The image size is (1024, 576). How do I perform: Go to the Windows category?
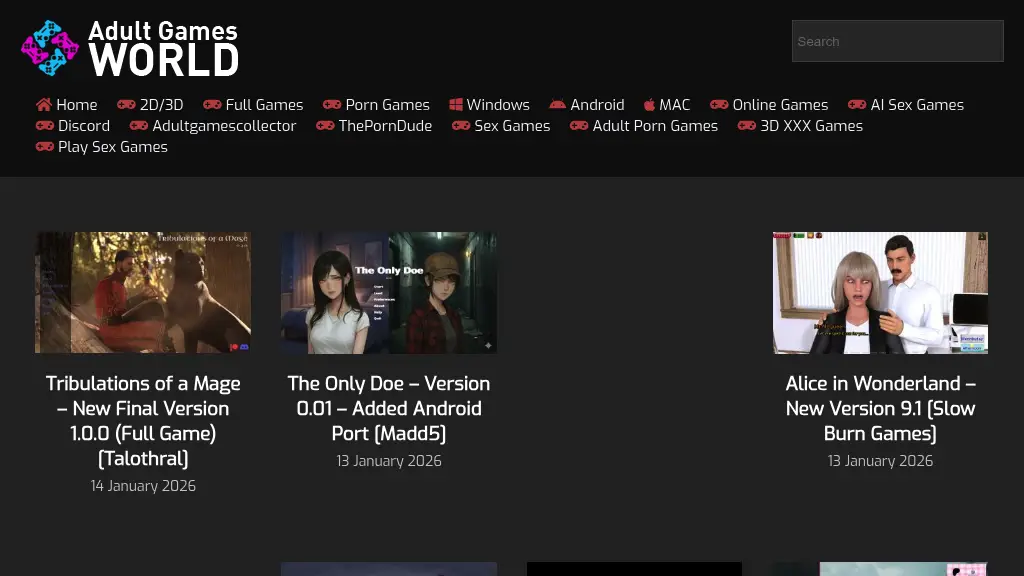(498, 105)
